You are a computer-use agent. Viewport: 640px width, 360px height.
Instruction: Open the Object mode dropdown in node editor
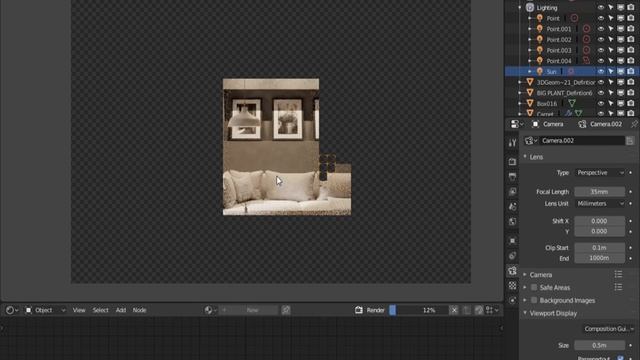pyautogui.click(x=45, y=310)
